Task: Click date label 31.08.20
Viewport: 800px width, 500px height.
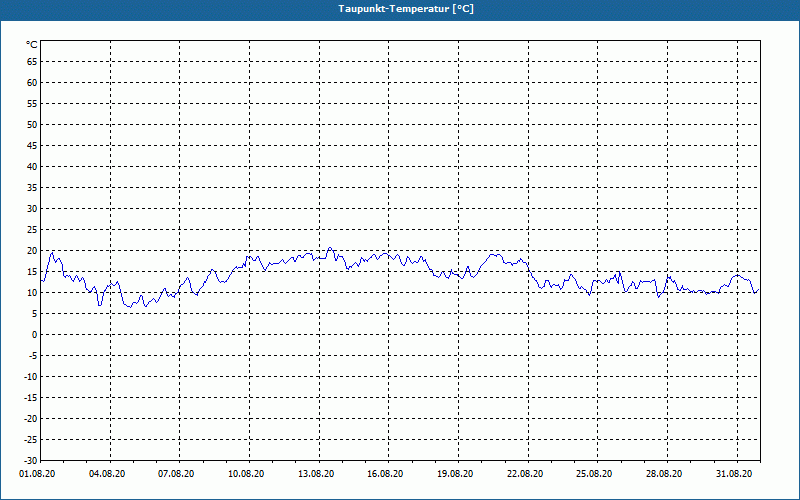Action: (734, 474)
